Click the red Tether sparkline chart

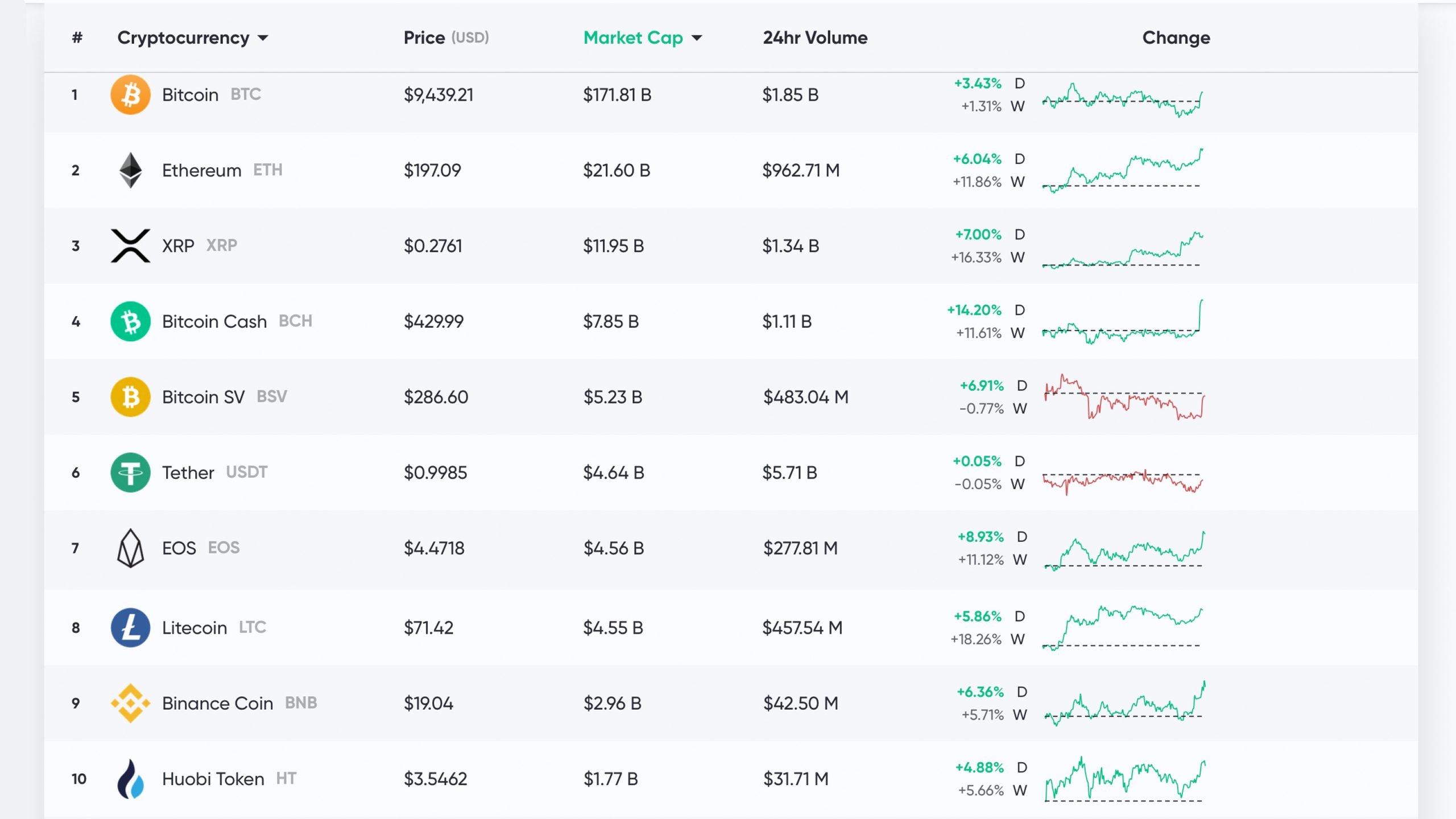point(1122,482)
